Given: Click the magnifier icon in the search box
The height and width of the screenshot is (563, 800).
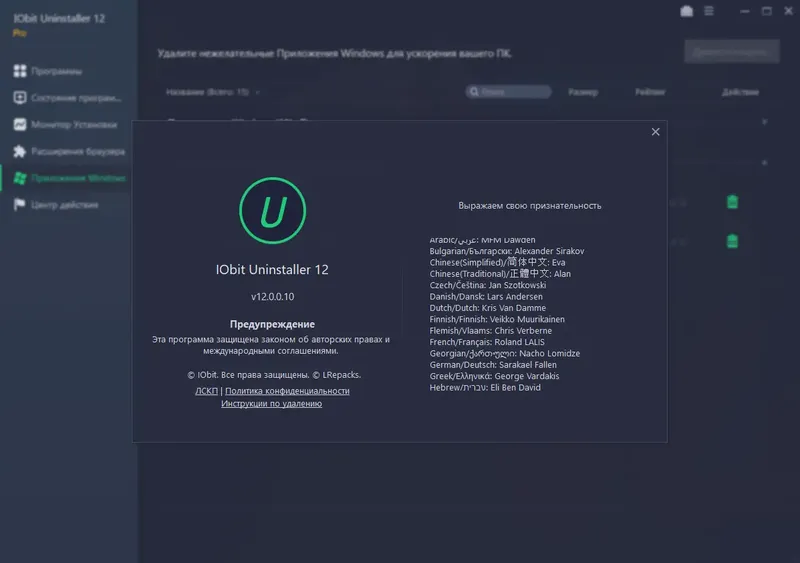Looking at the screenshot, I should (474, 92).
